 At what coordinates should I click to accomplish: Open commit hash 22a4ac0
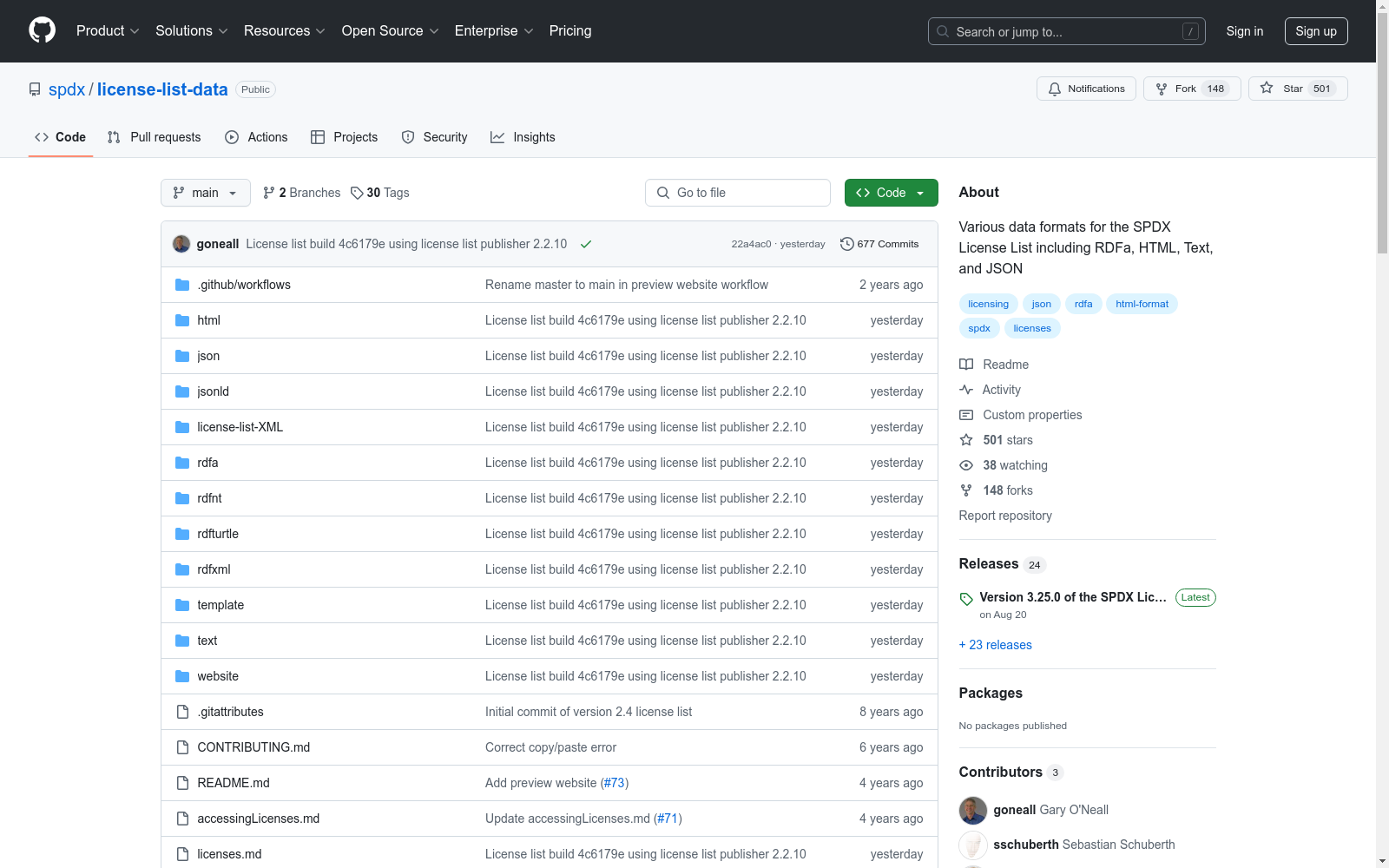coord(751,244)
